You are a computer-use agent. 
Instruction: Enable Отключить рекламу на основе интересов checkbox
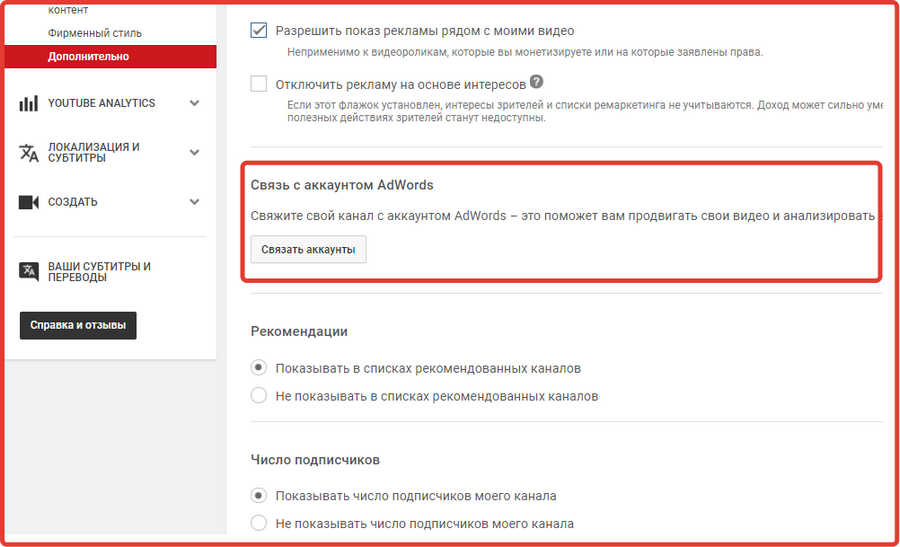pos(259,84)
